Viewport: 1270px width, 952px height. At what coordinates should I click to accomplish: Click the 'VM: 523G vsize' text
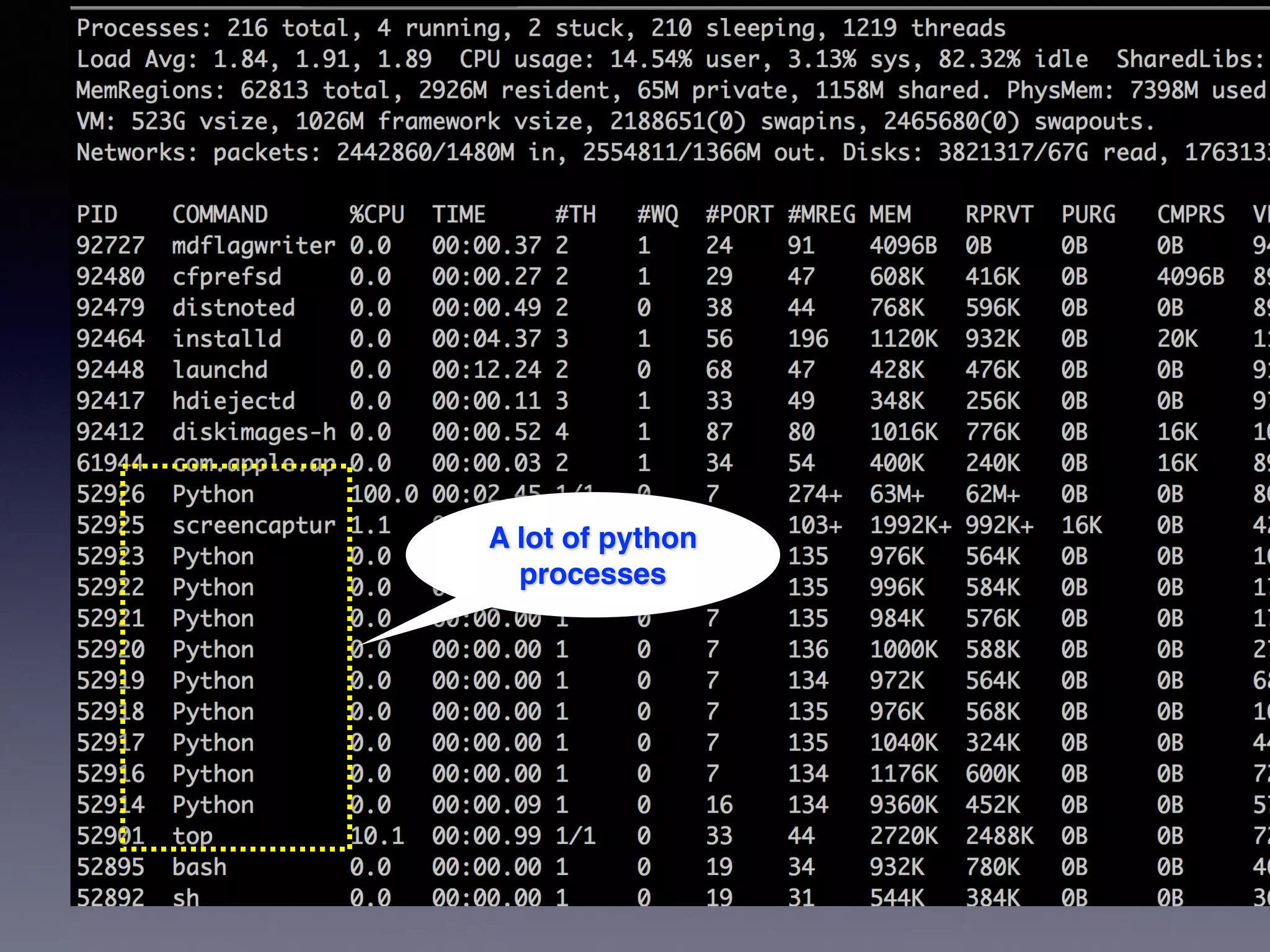178,121
